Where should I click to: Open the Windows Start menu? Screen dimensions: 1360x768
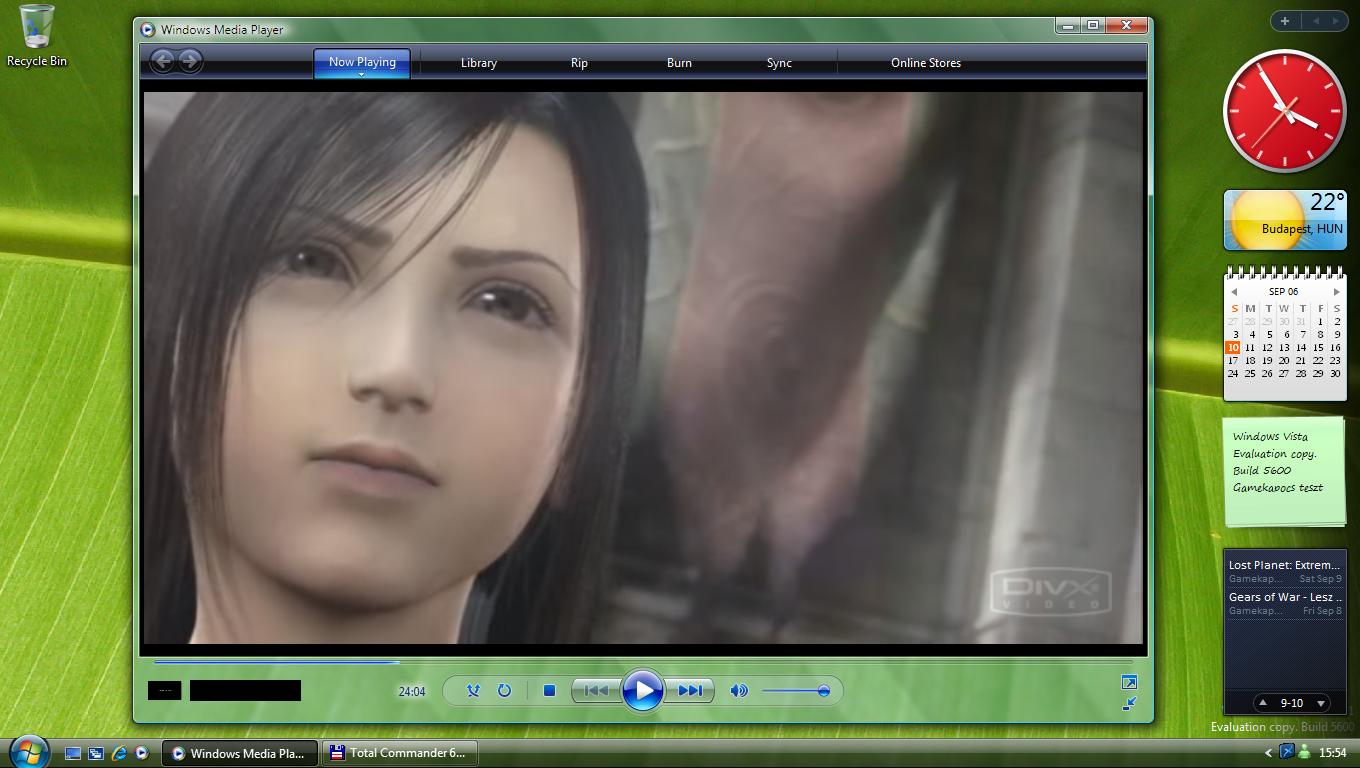click(x=29, y=752)
